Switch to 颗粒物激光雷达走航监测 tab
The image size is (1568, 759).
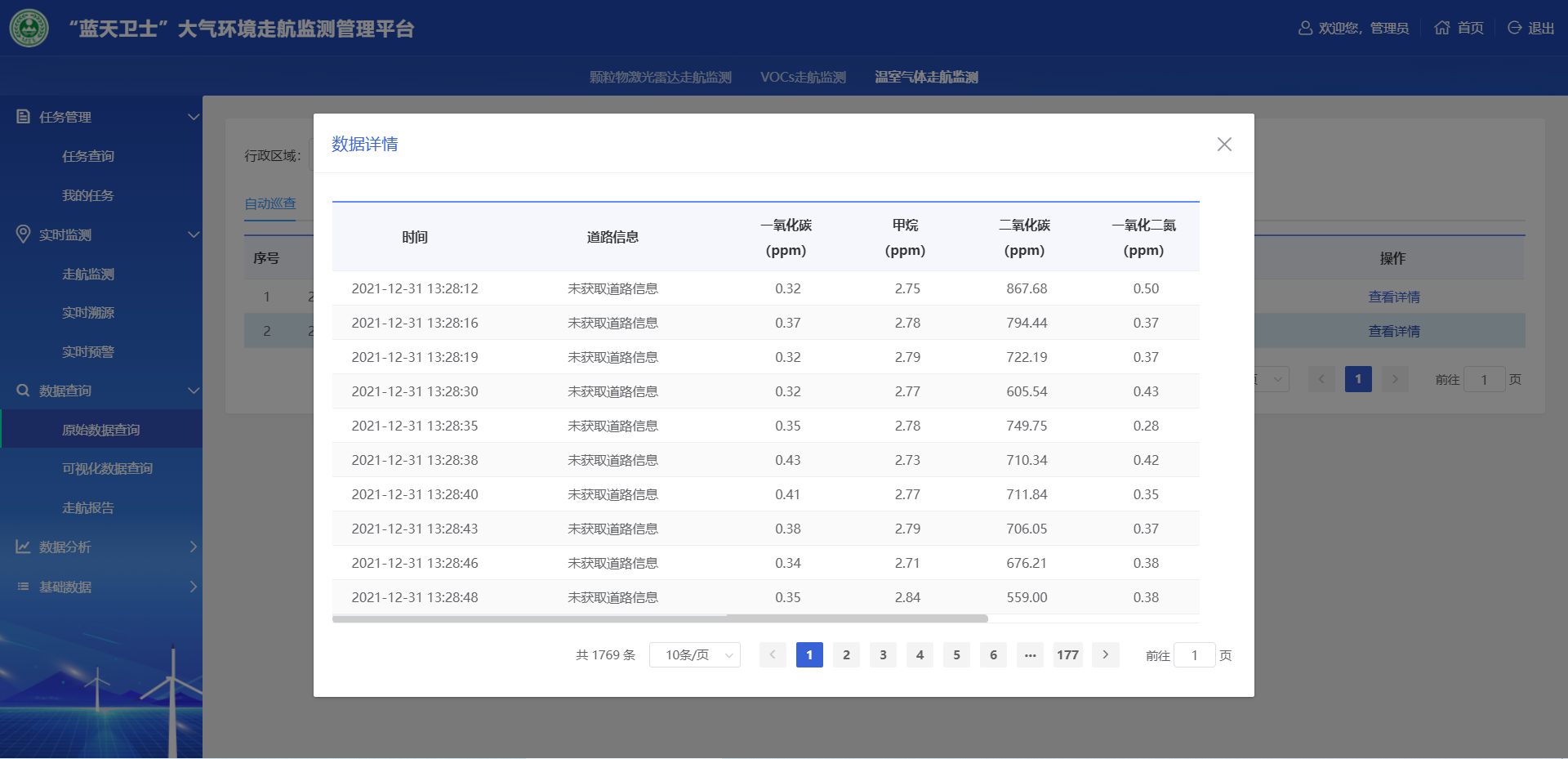click(x=660, y=77)
